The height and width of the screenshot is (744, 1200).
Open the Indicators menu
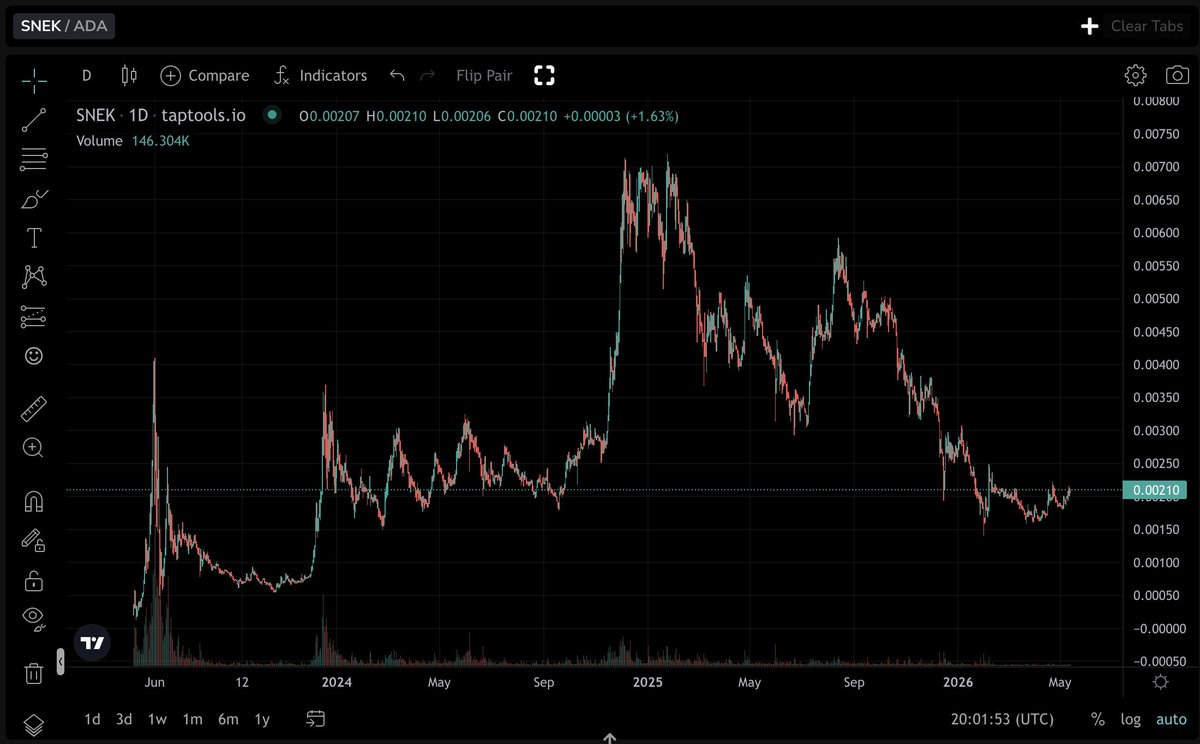click(x=320, y=75)
